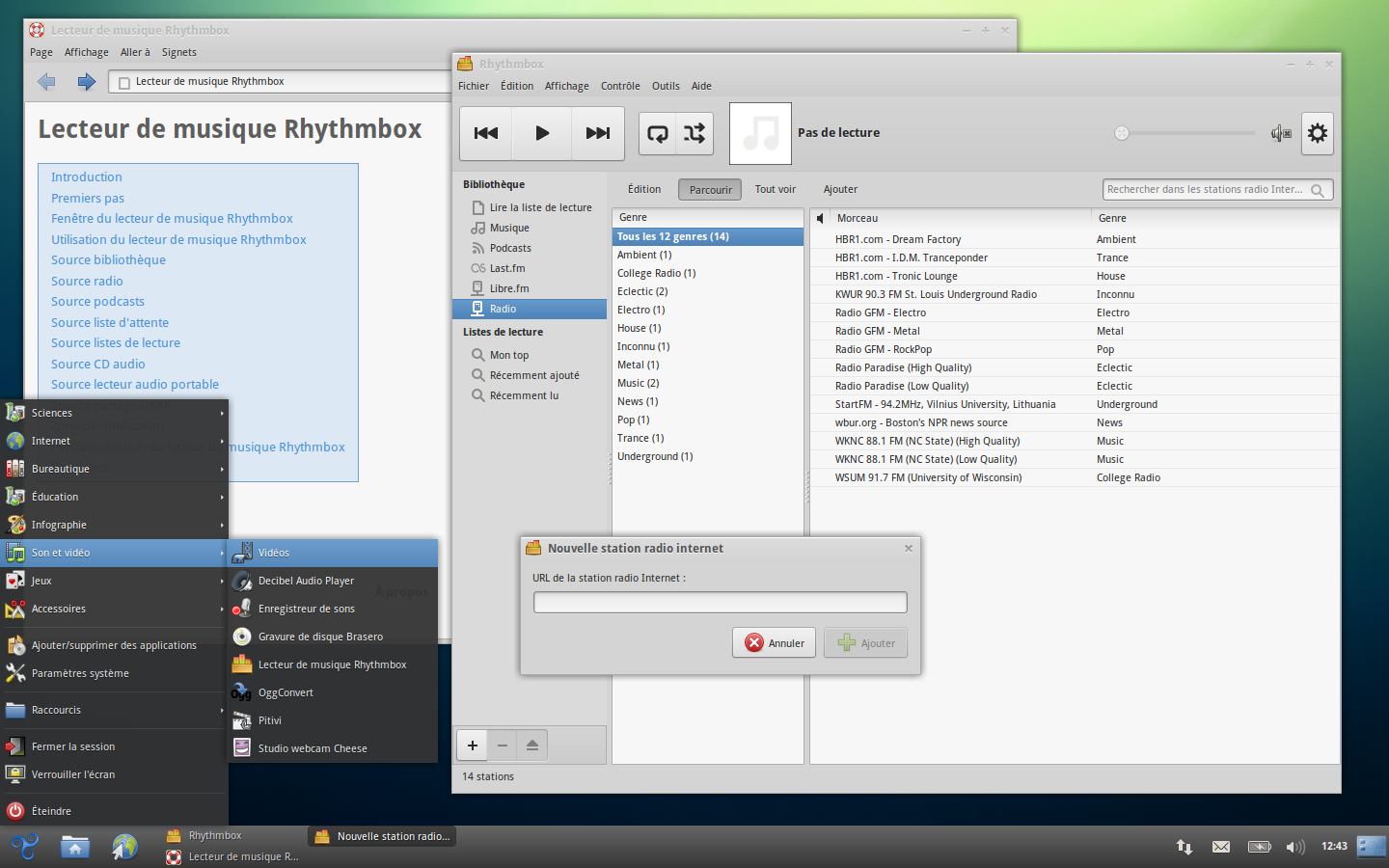
Task: Toggle shuffle mode in Rhythmbox
Action: click(x=694, y=133)
